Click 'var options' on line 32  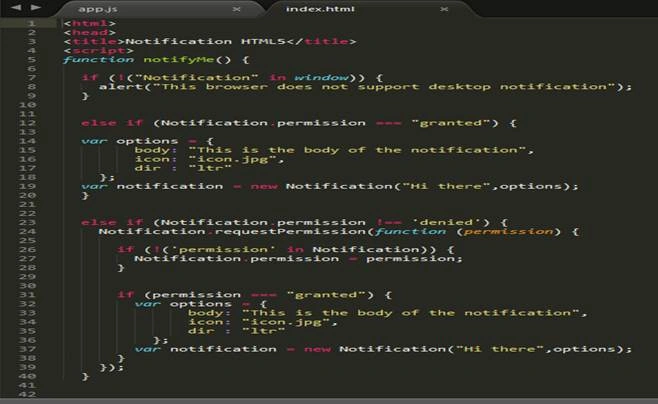coord(183,304)
